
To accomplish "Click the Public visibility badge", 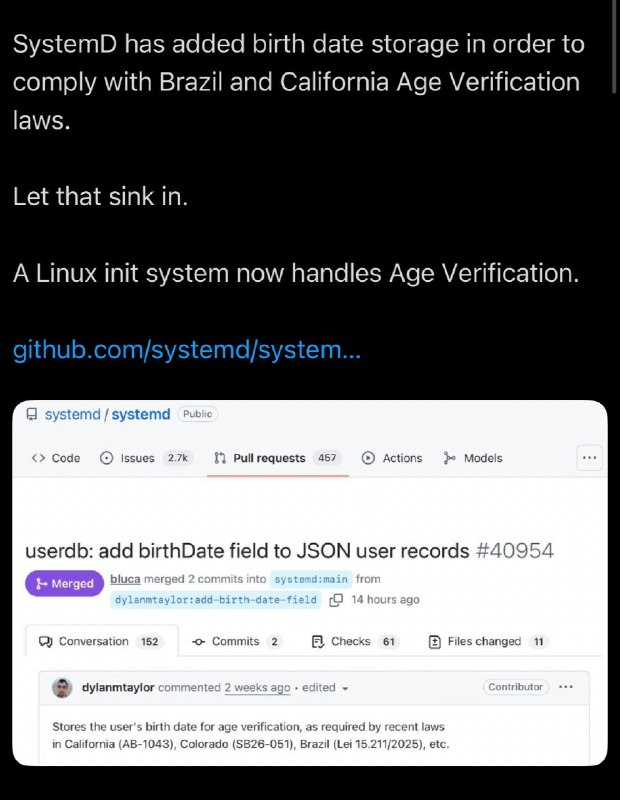I will [x=197, y=414].
